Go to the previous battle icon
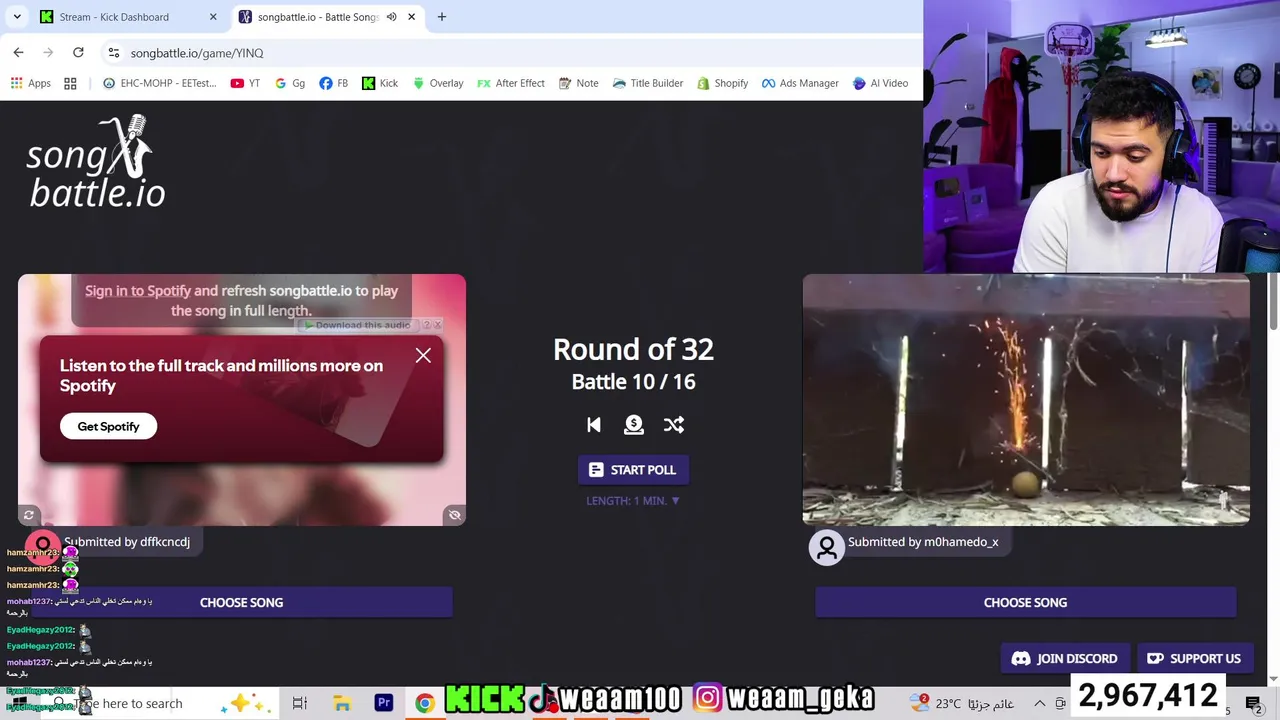 tap(594, 425)
